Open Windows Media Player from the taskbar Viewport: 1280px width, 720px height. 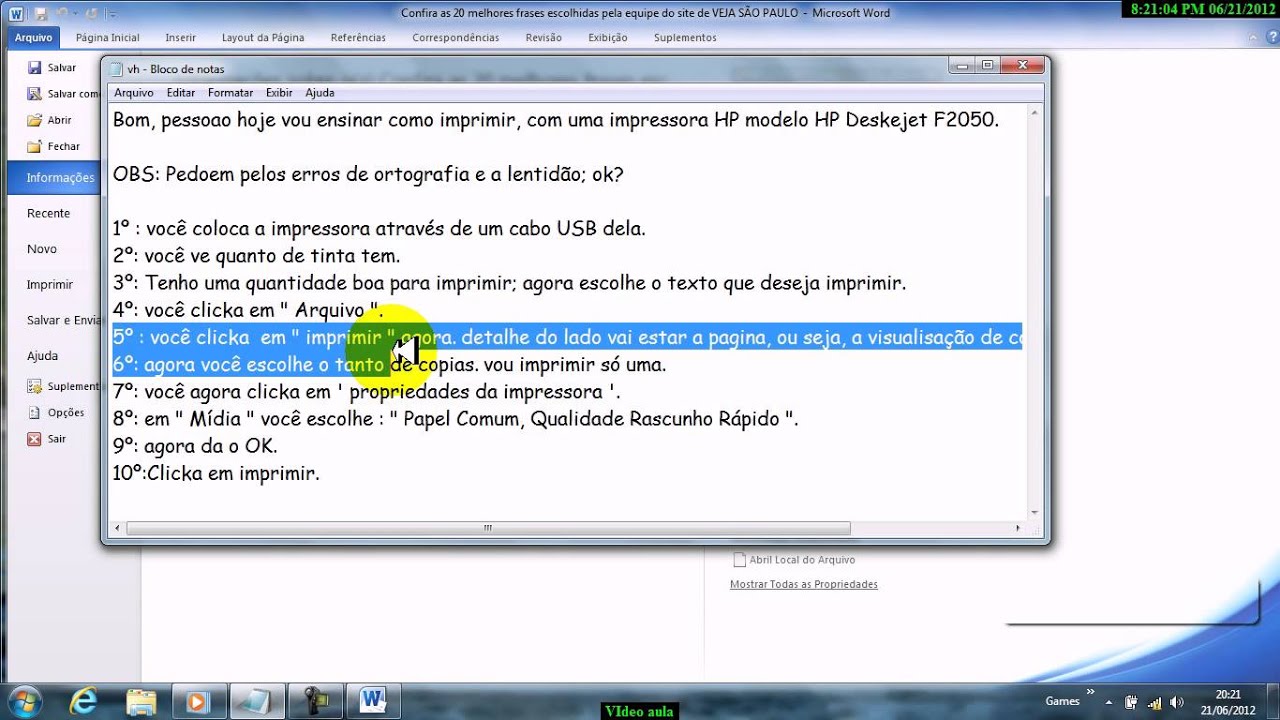pyautogui.click(x=199, y=700)
